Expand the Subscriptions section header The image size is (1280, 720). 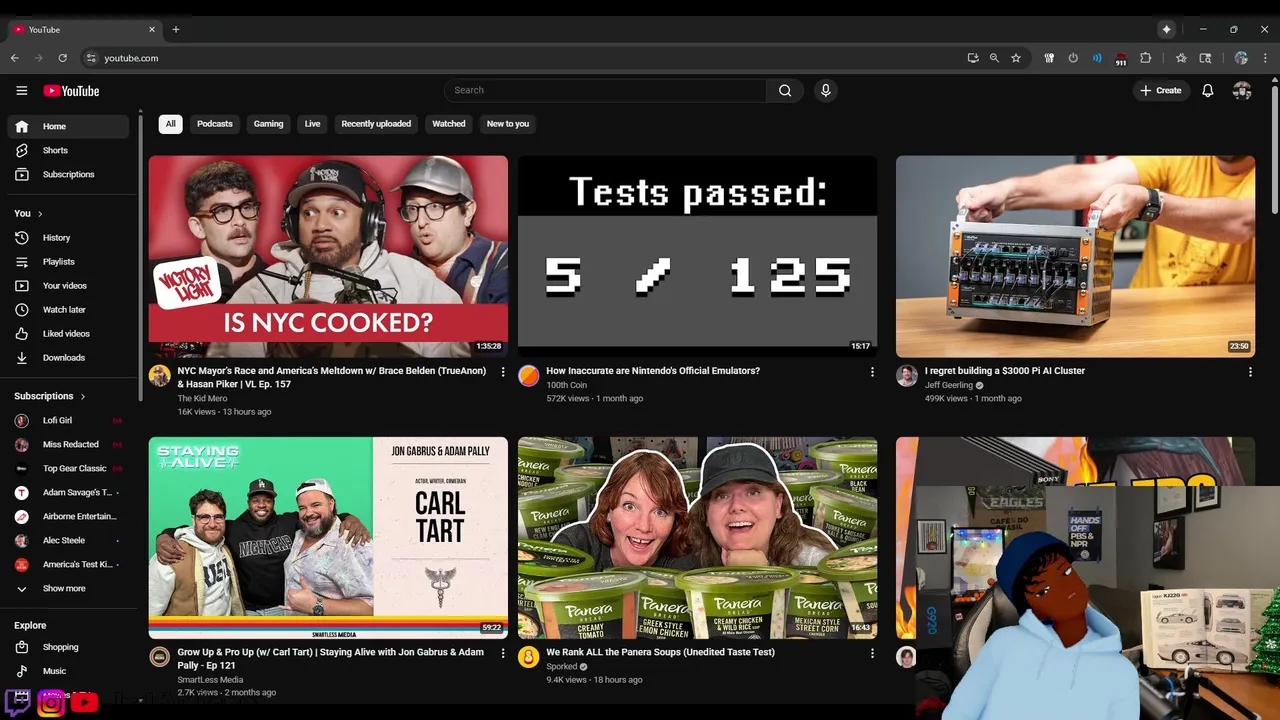pyautogui.click(x=50, y=396)
